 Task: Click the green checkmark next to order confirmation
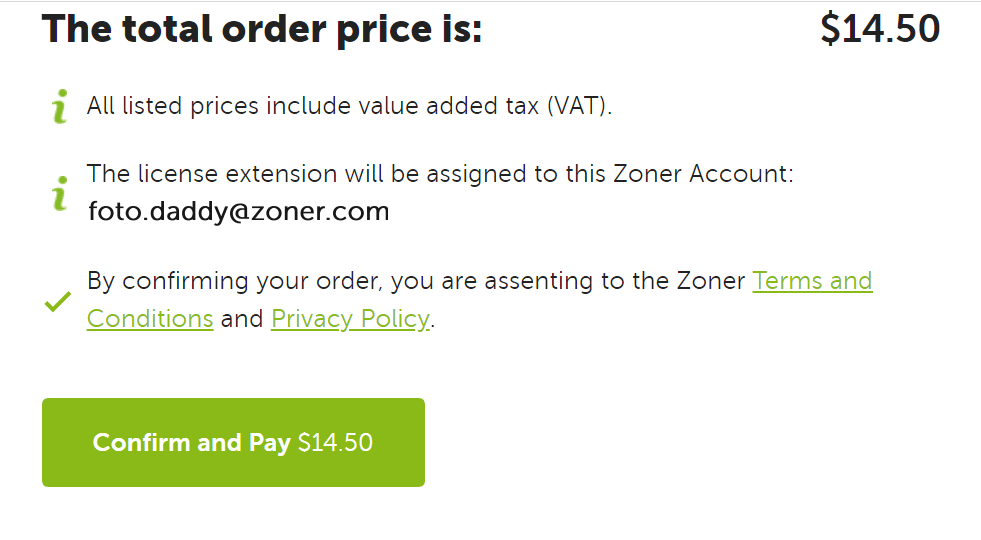pos(58,301)
